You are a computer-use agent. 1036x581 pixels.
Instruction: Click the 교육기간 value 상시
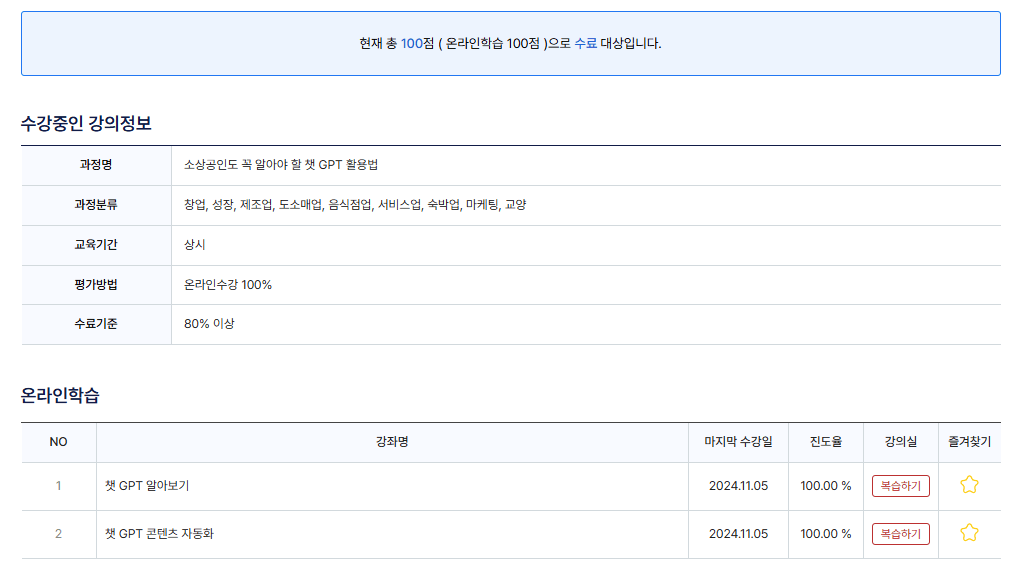(194, 245)
